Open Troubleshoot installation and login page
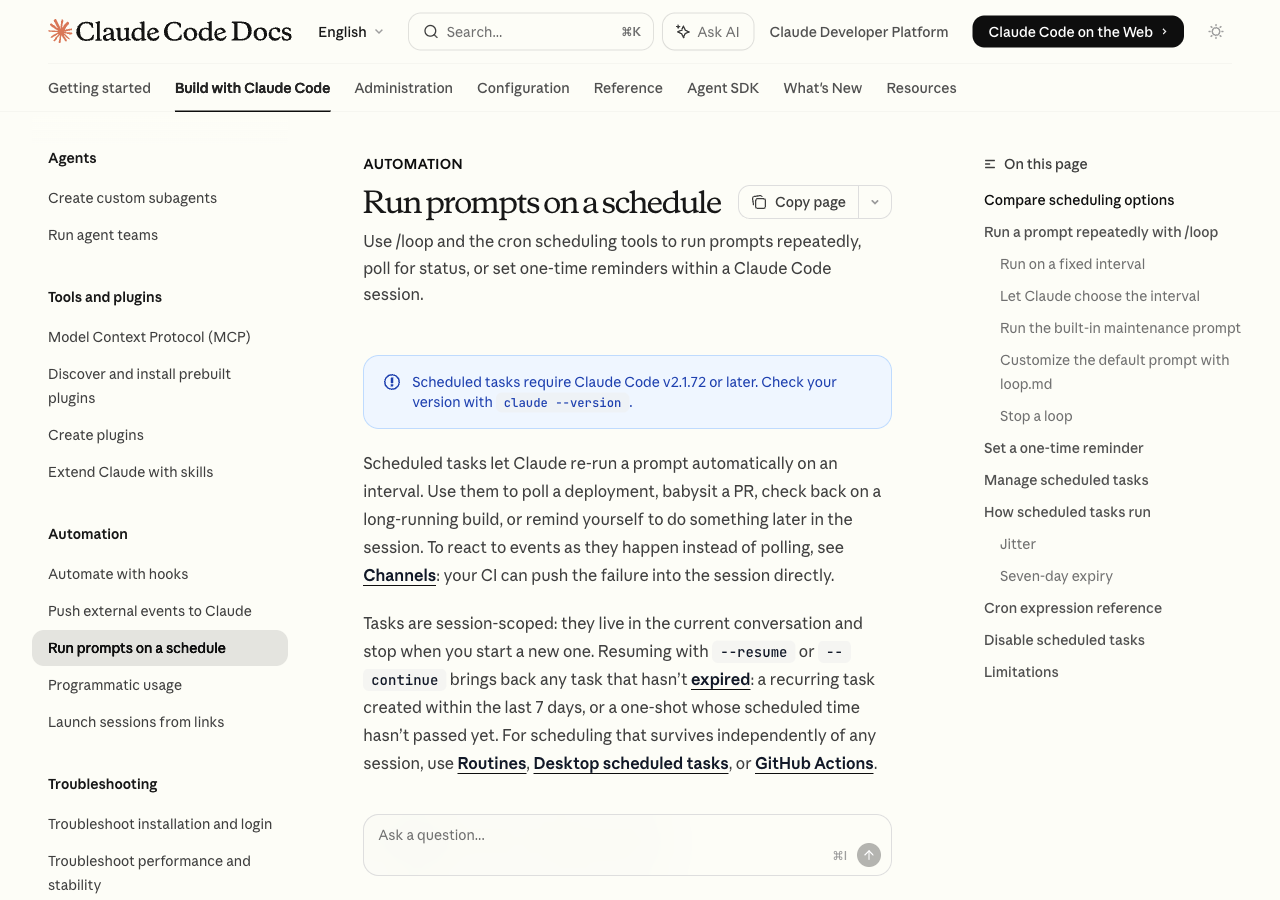The height and width of the screenshot is (900, 1280). (160, 824)
